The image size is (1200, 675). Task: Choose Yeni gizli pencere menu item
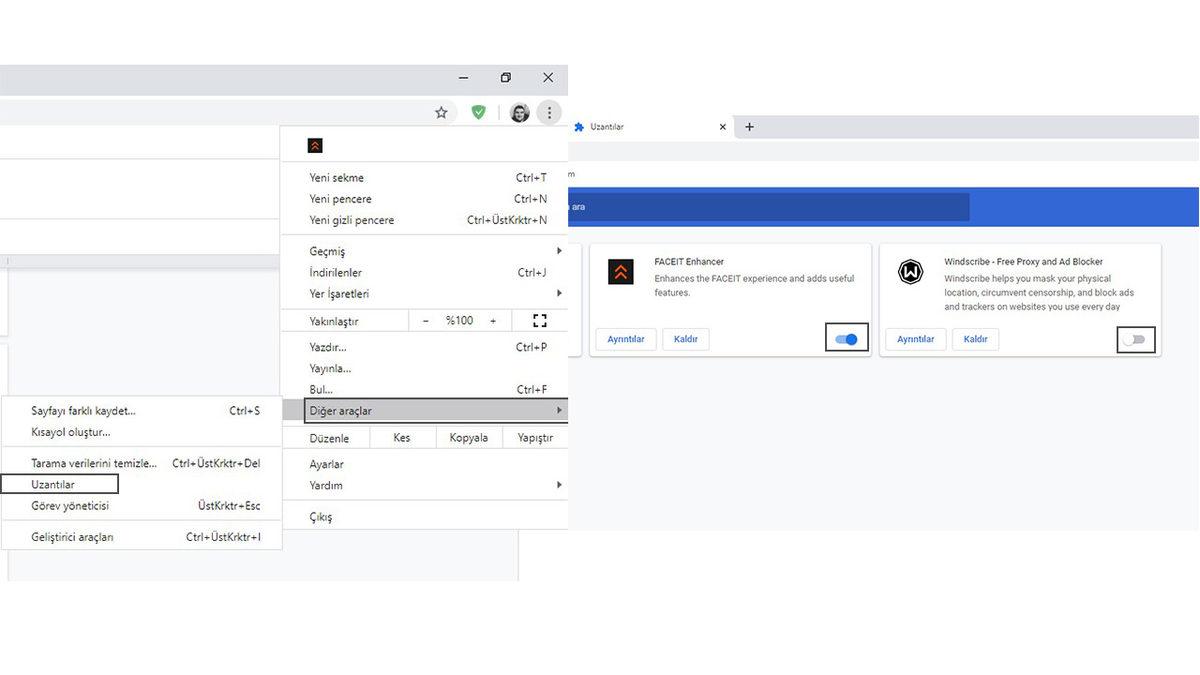click(352, 220)
